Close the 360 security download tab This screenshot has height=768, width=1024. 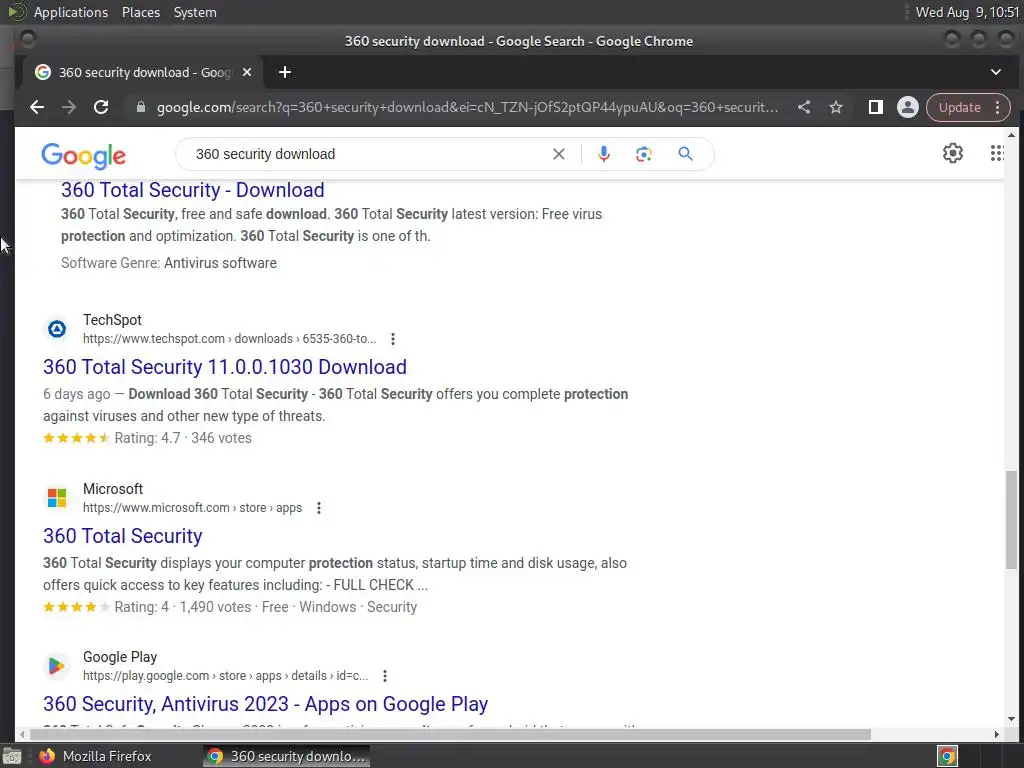click(247, 72)
